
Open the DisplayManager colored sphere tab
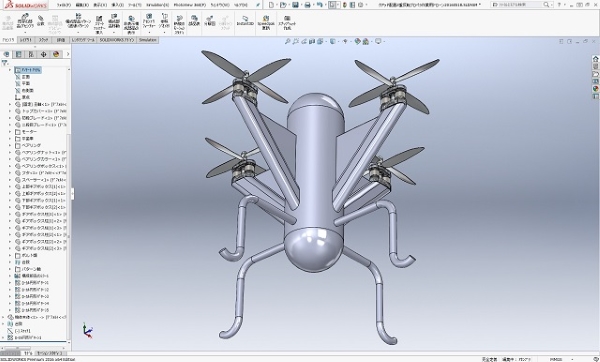56,54
